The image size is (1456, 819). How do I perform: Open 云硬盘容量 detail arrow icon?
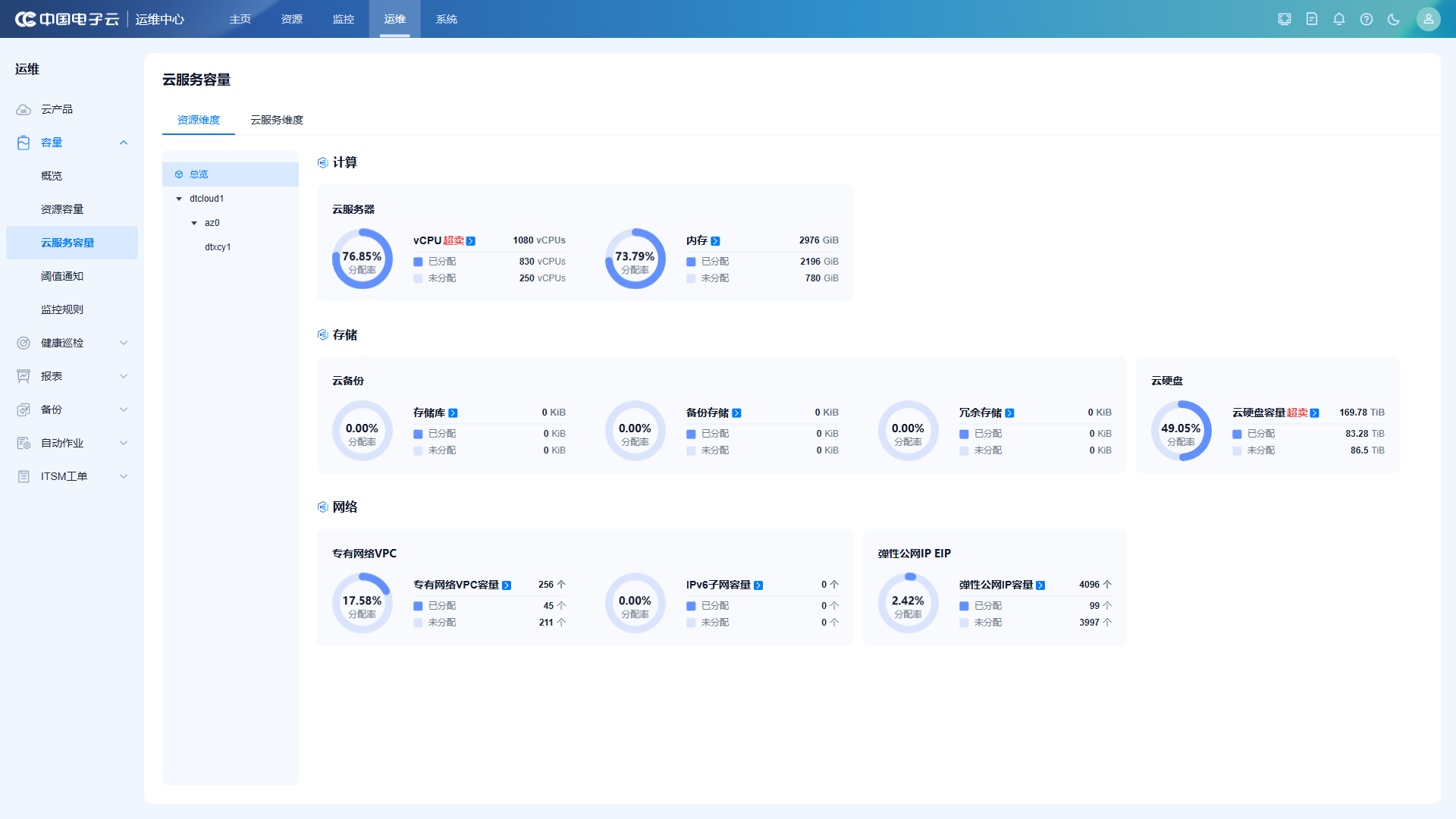(1314, 413)
